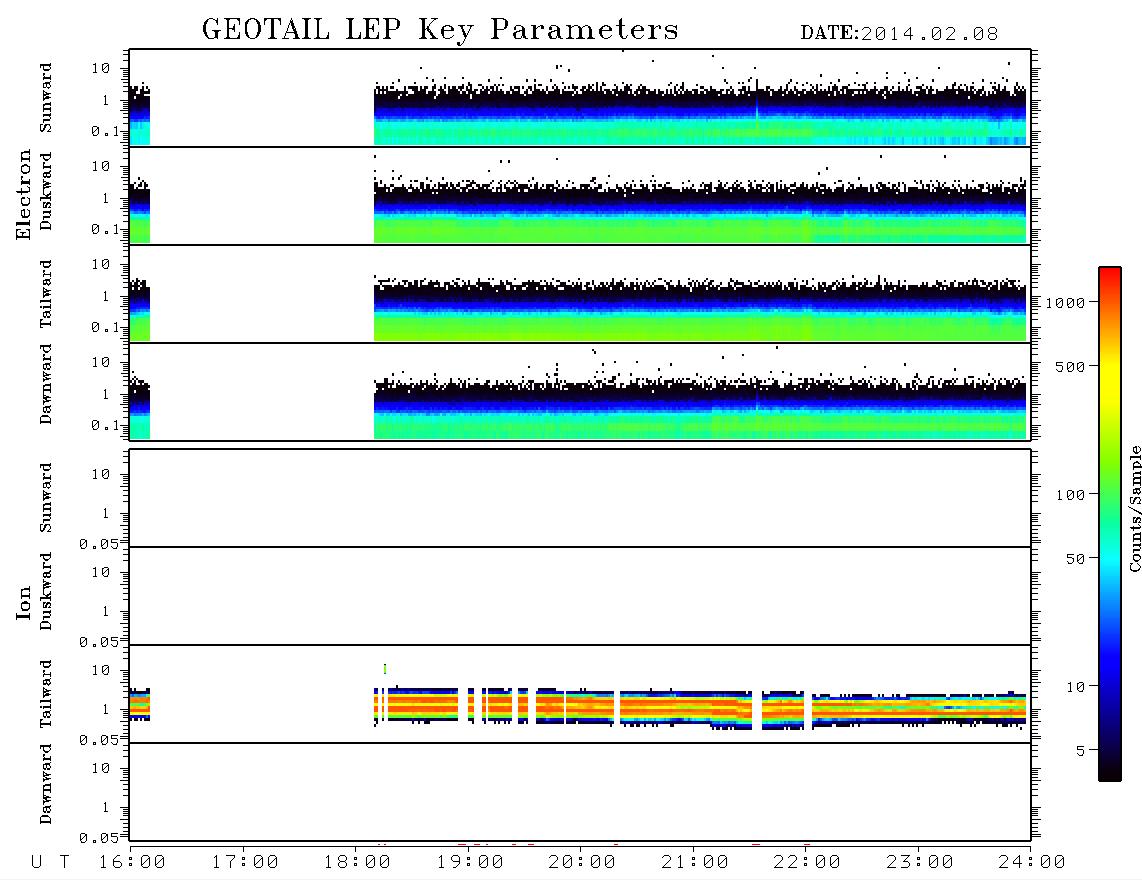
Task: Click the '16:00' time axis label
Action: (x=132, y=862)
